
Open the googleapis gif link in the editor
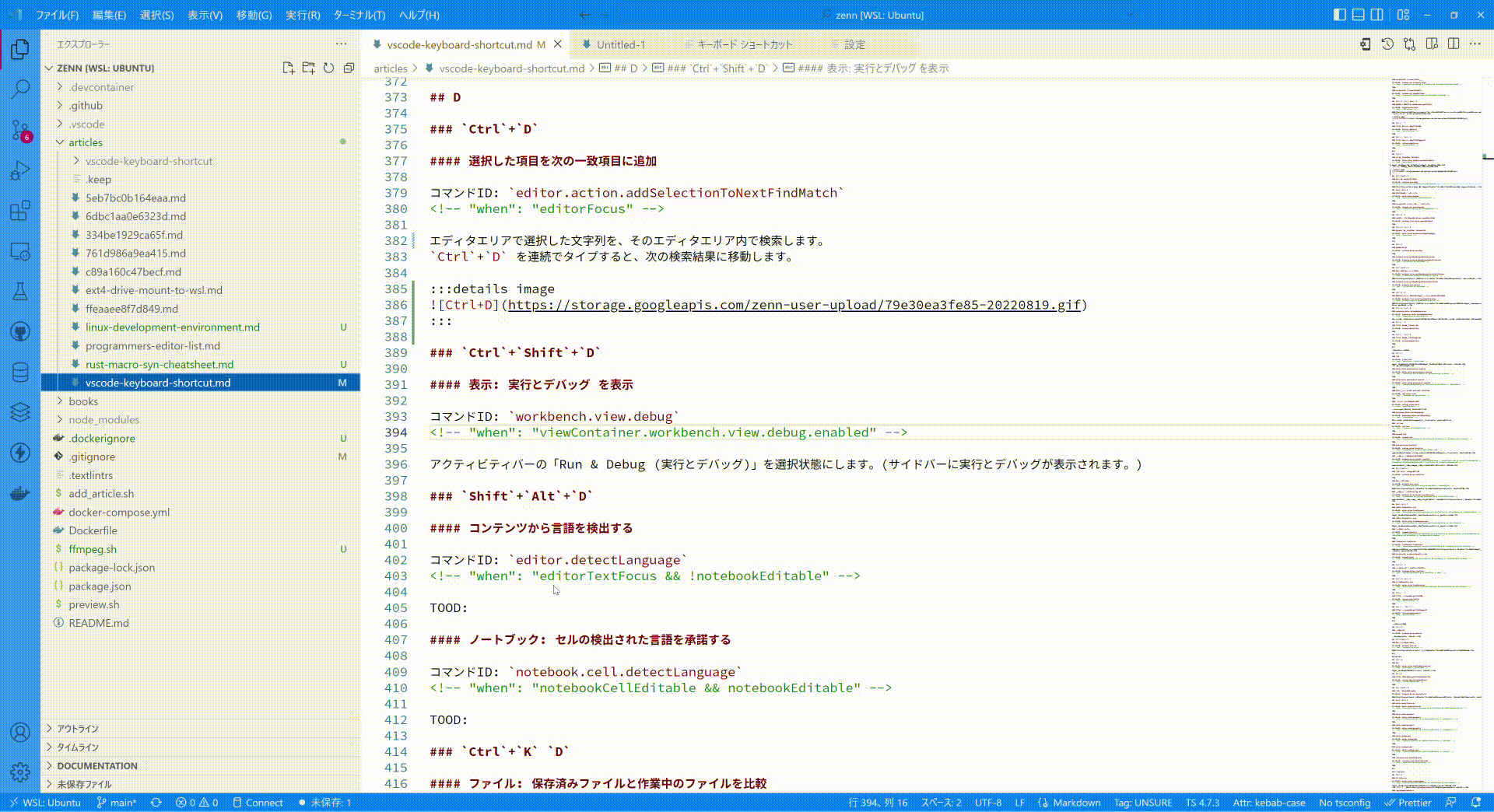pyautogui.click(x=794, y=305)
